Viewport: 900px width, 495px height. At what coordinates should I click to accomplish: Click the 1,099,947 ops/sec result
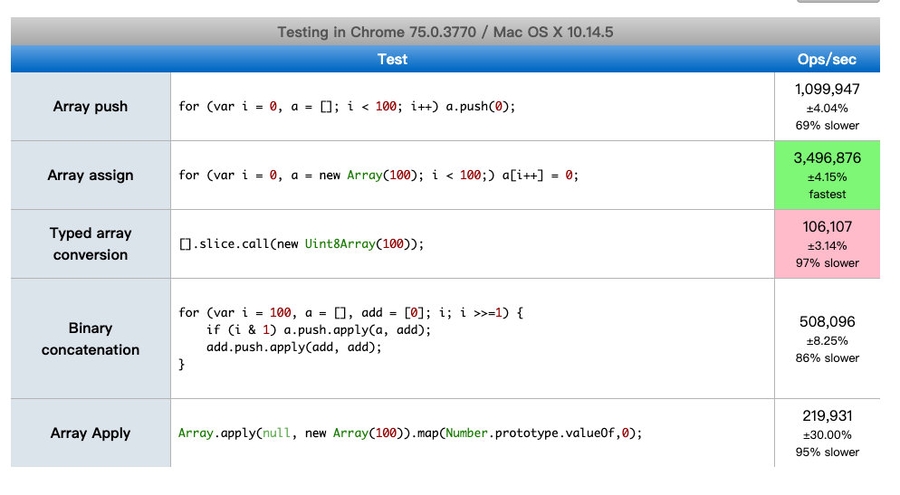coord(827,90)
